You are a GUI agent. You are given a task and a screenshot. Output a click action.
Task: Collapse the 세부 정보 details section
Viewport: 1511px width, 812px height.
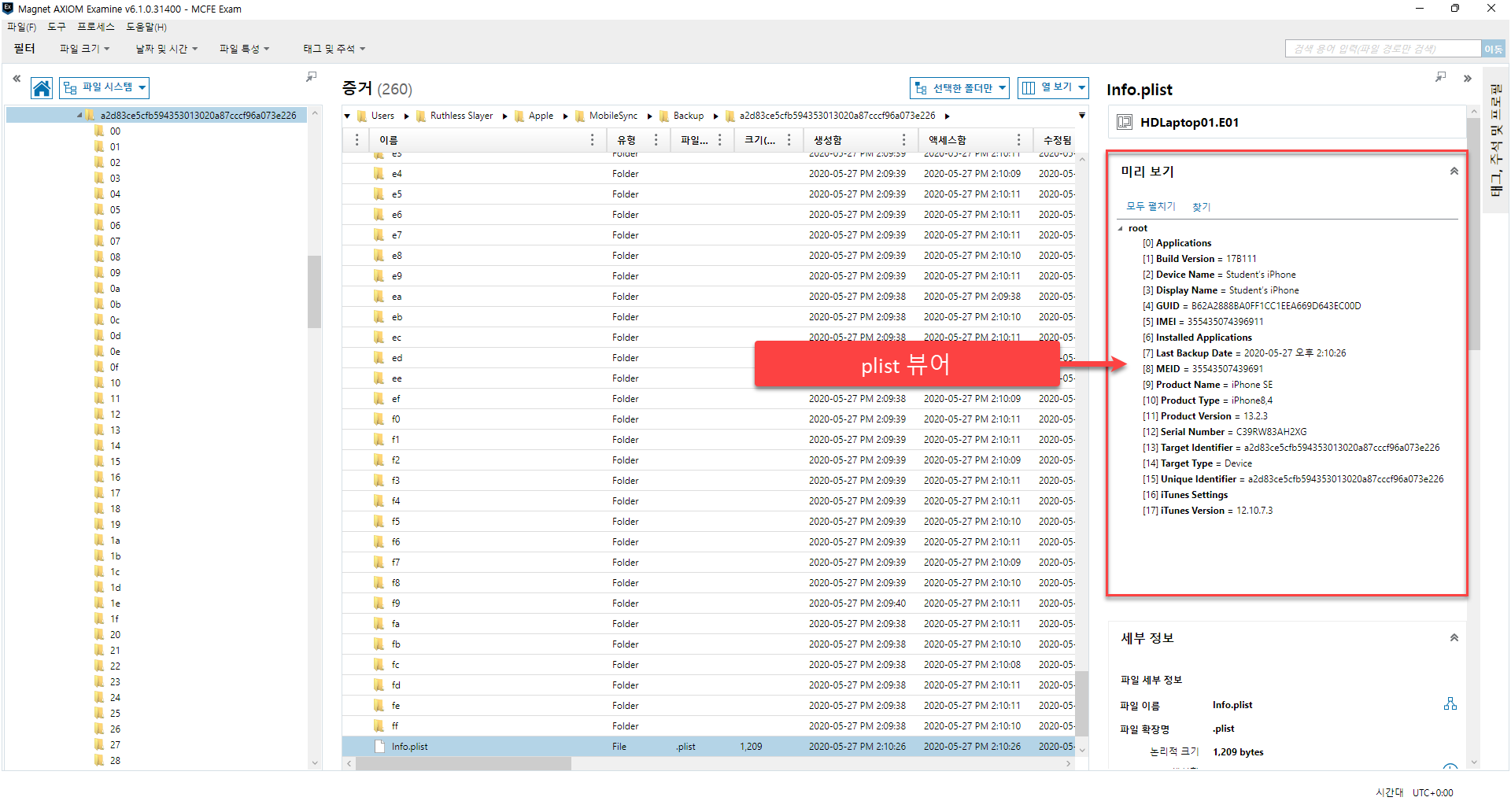(x=1454, y=638)
